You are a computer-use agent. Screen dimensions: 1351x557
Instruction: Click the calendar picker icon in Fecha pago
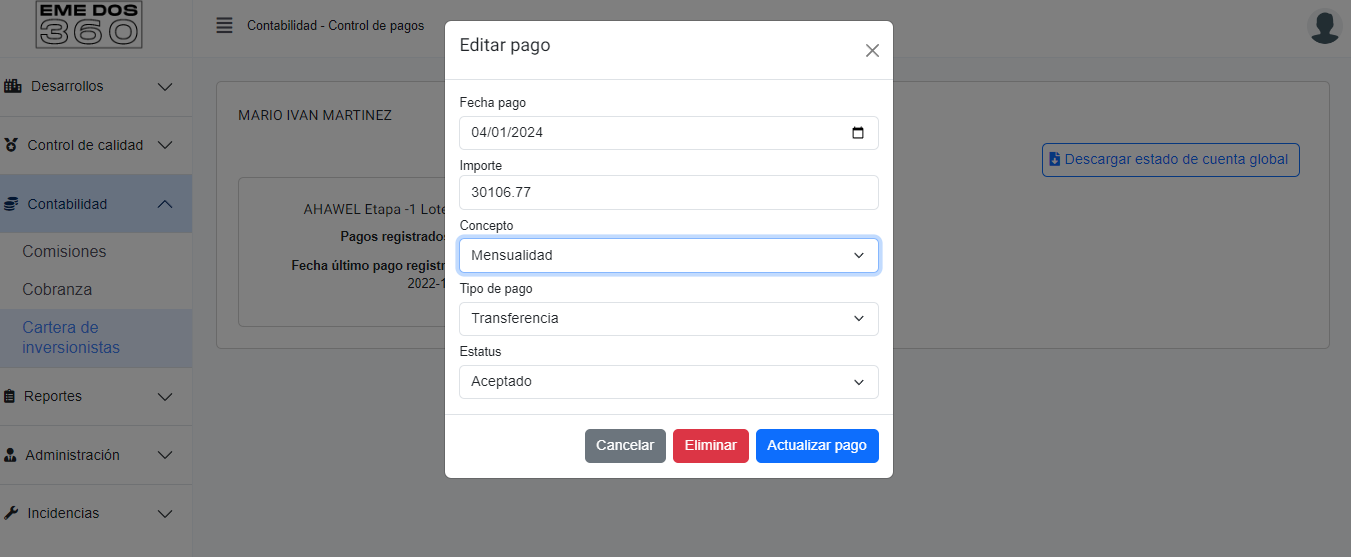click(x=857, y=133)
